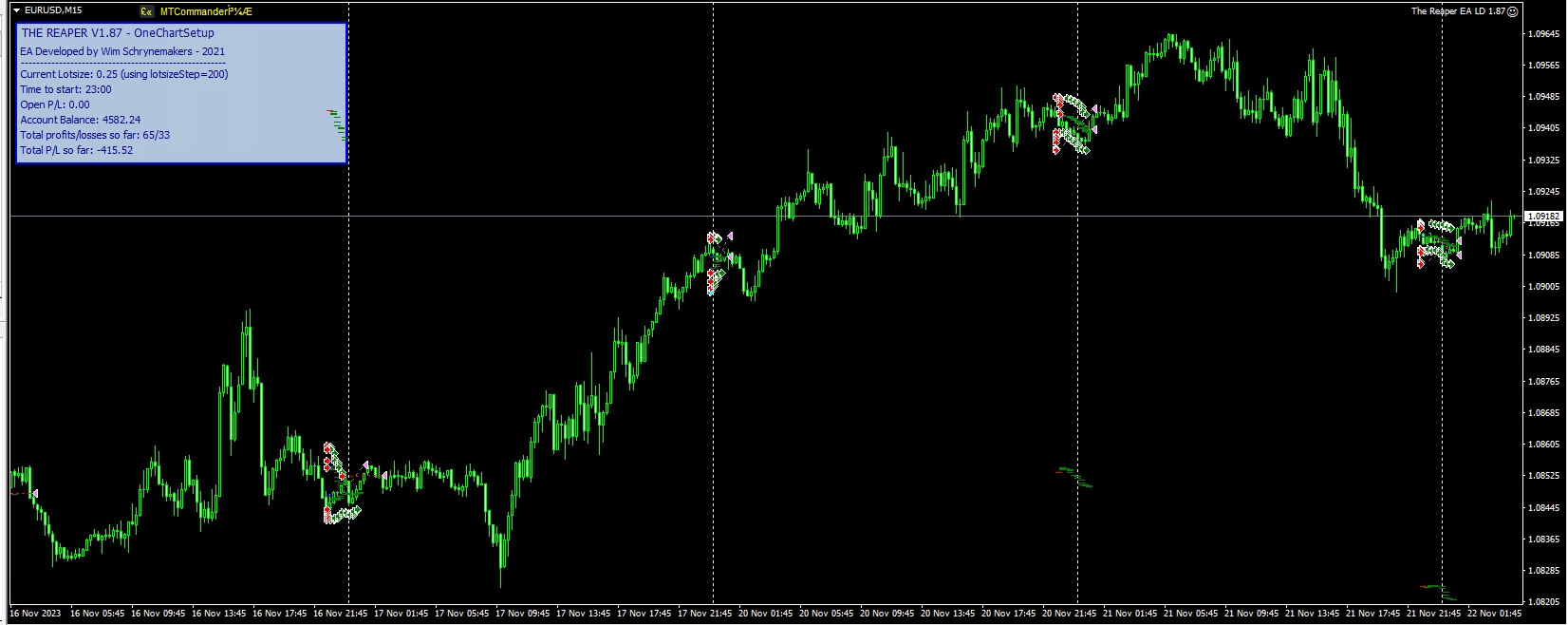Click the '20 Nov 21:45' time axis label
Viewport: 1568px width, 625px height.
[1069, 613]
